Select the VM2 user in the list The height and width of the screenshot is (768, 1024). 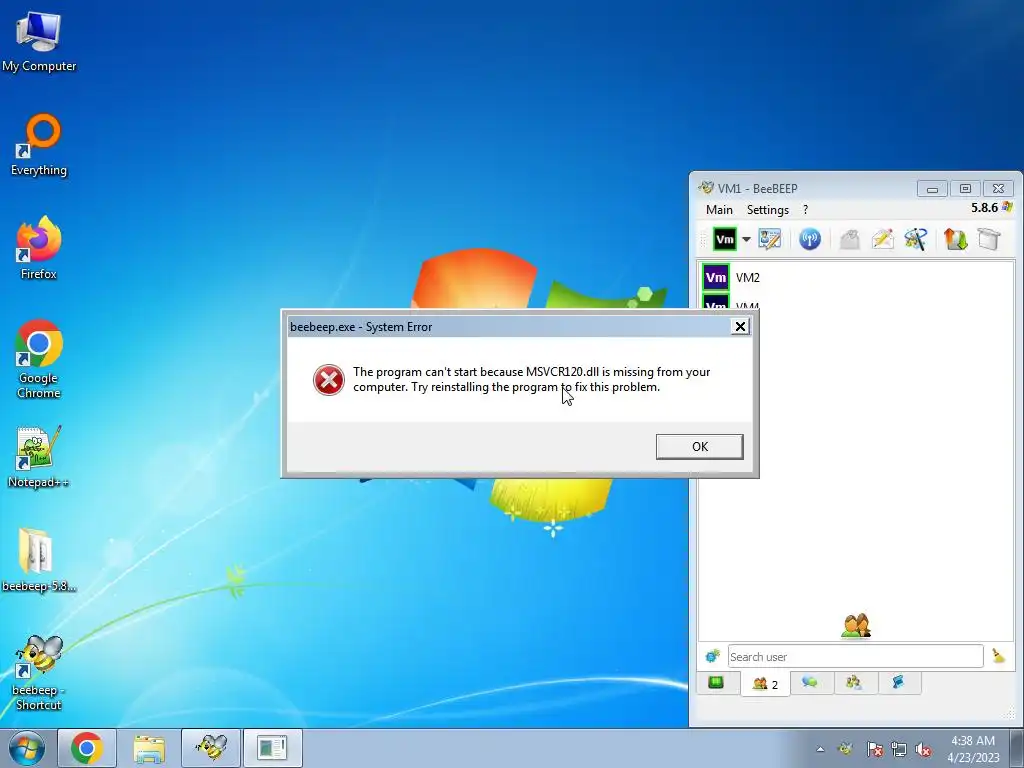(x=856, y=278)
